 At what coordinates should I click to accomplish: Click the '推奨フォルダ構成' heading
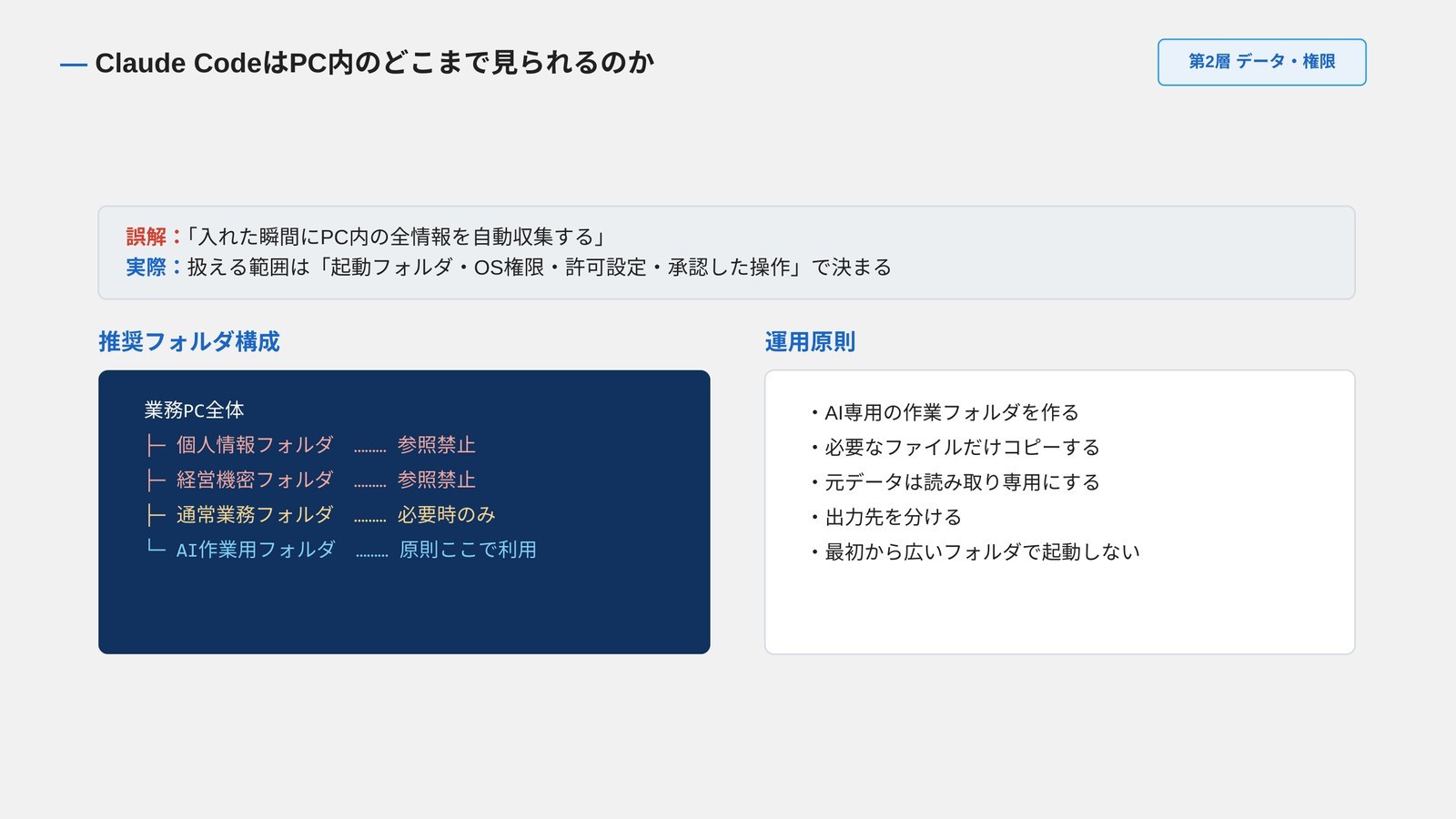[x=189, y=342]
